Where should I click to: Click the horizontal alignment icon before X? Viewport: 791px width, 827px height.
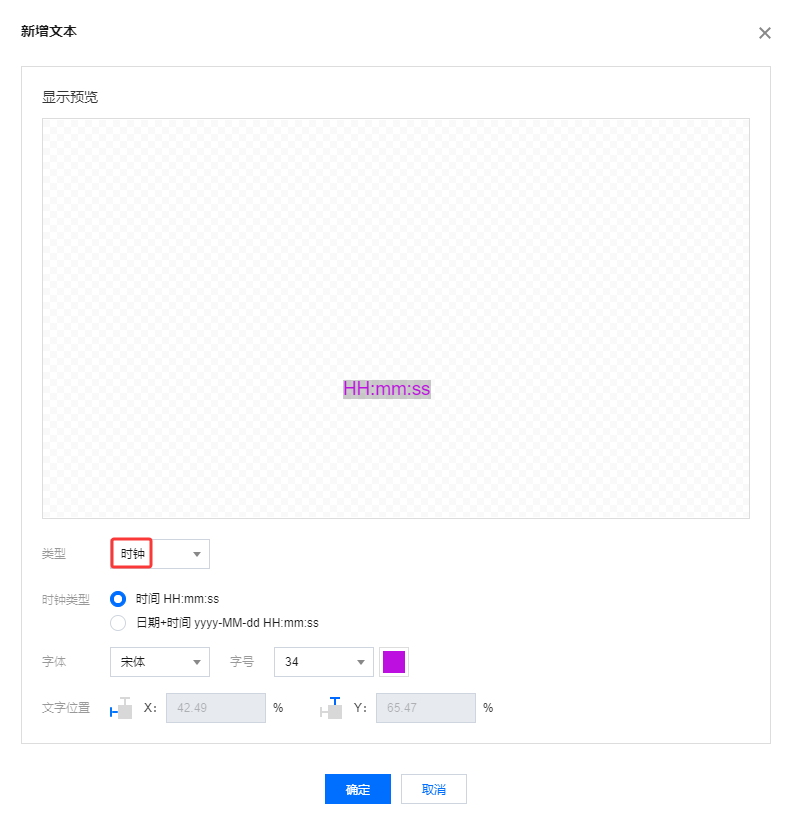coord(121,708)
